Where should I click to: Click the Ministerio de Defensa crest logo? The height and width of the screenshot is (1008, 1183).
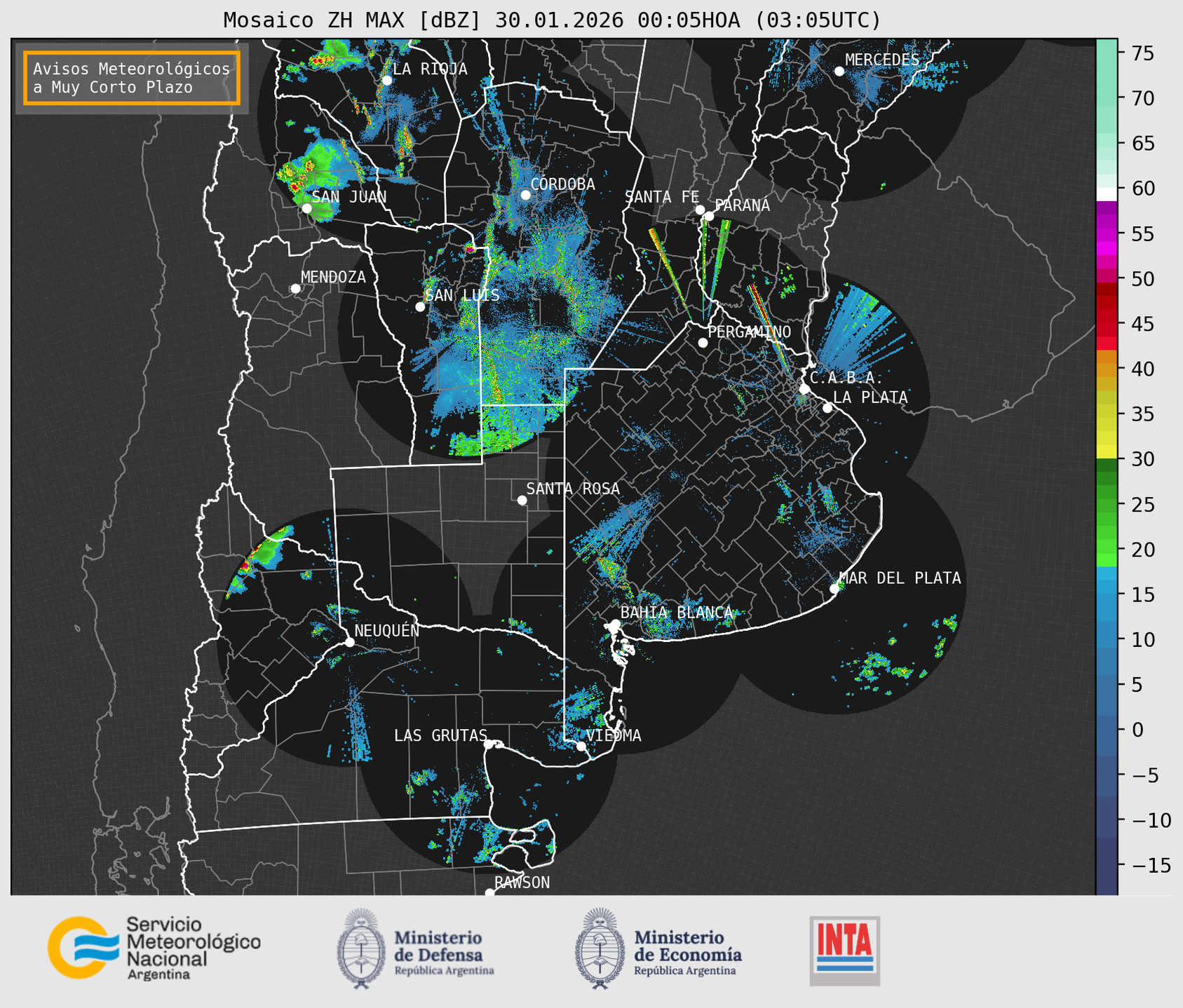(361, 948)
